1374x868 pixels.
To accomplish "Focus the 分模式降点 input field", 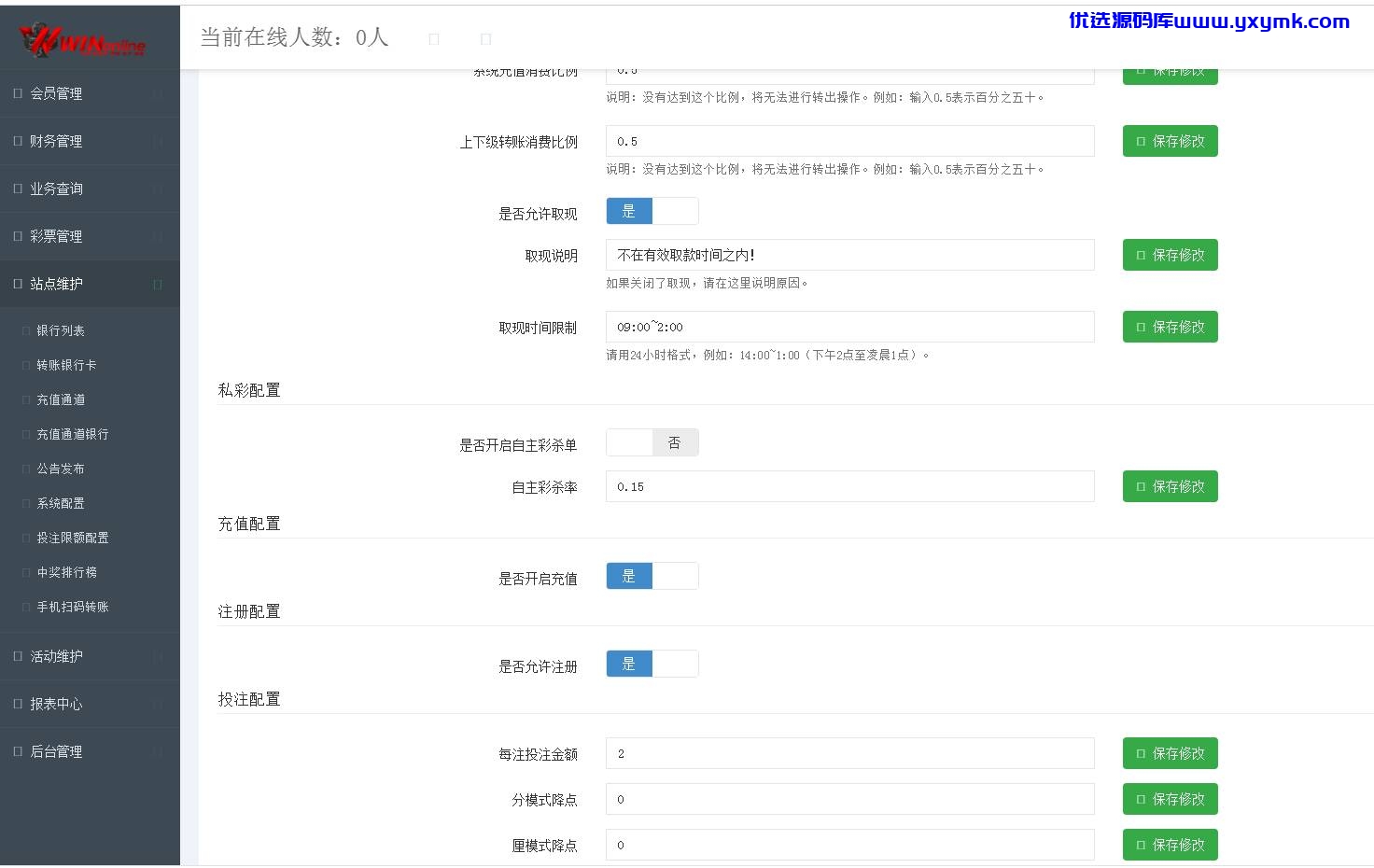I will [x=850, y=799].
